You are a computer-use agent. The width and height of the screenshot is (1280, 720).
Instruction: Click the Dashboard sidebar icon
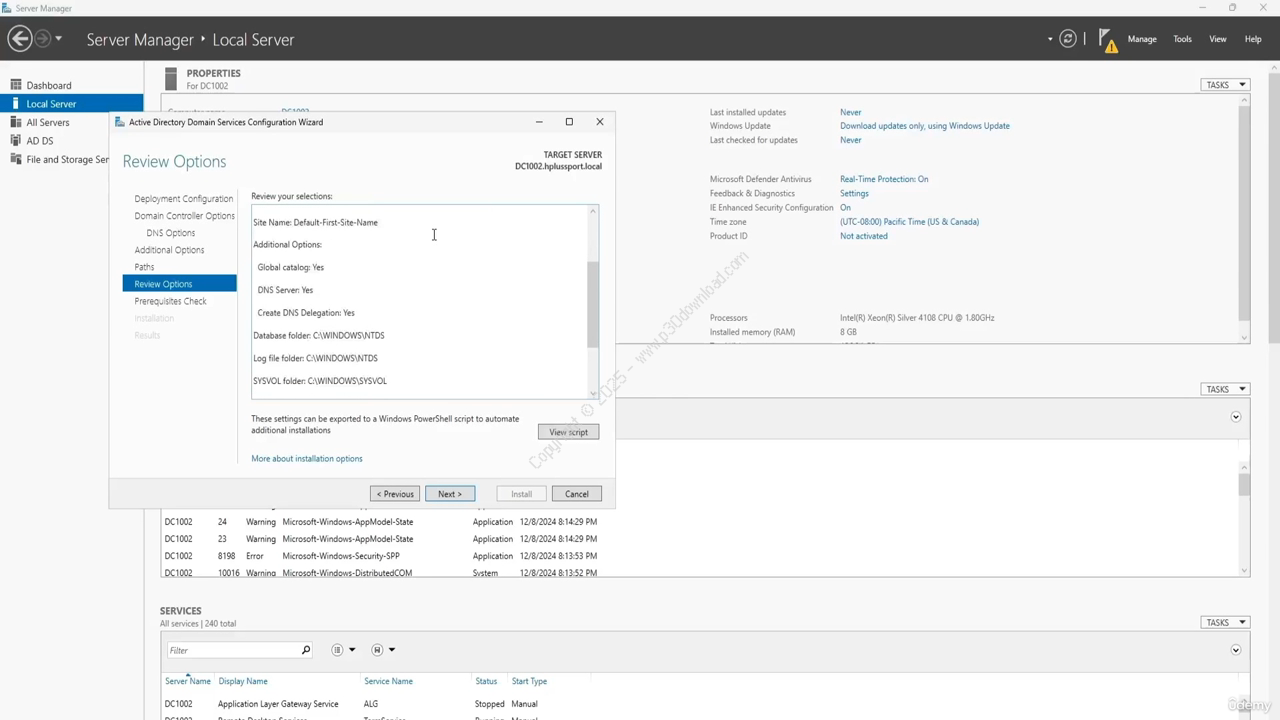click(15, 85)
